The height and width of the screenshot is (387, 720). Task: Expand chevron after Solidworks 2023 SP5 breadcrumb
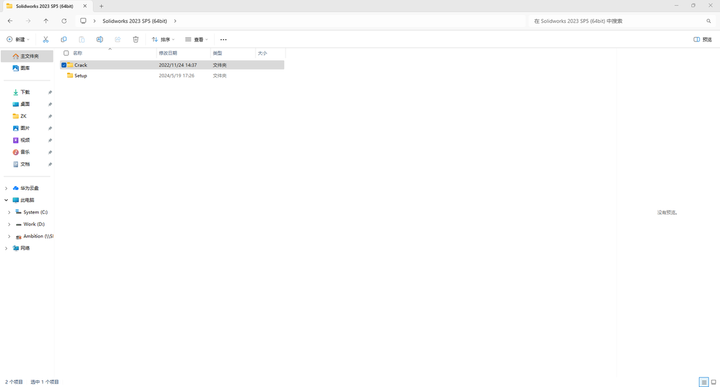point(175,21)
